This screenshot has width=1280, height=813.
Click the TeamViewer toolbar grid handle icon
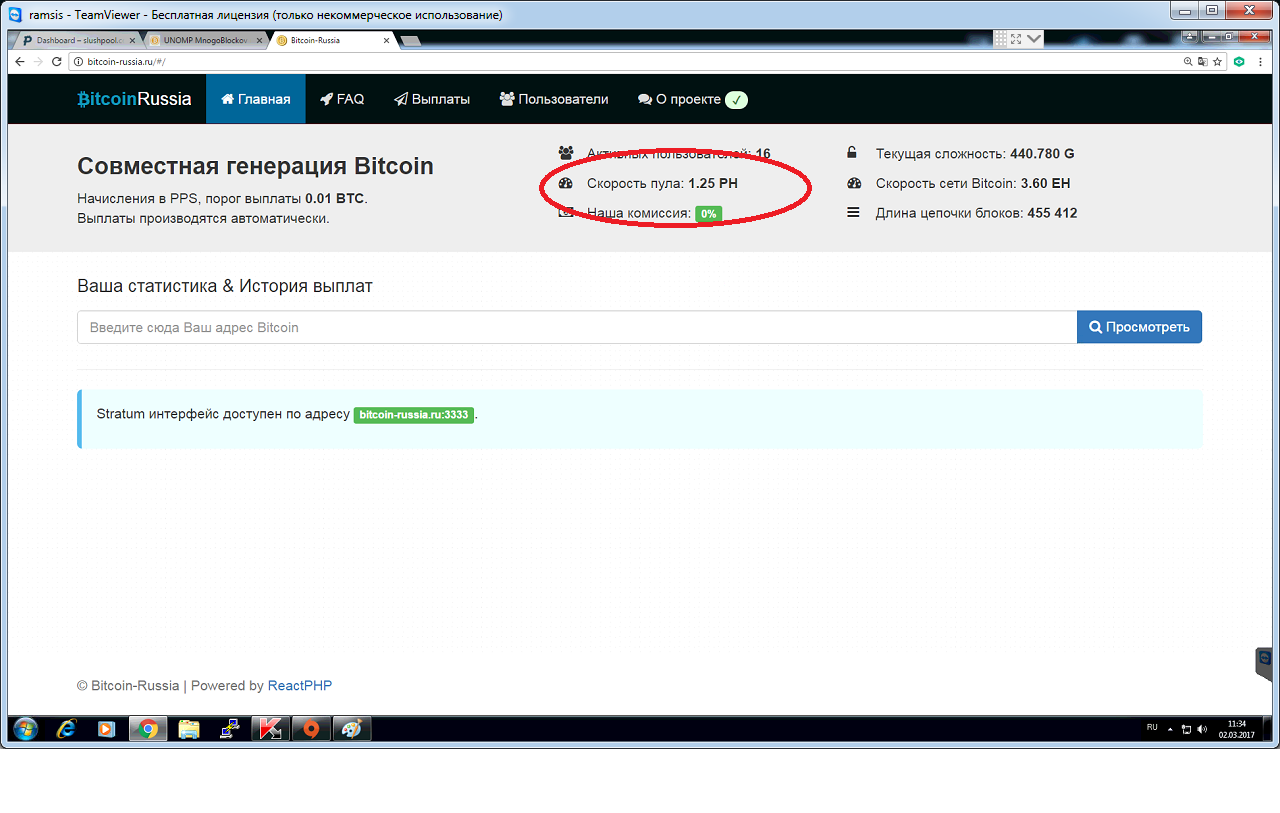click(1000, 39)
